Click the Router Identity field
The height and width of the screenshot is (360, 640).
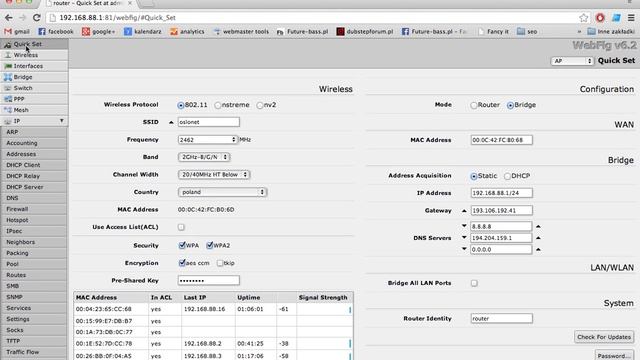tap(501, 318)
